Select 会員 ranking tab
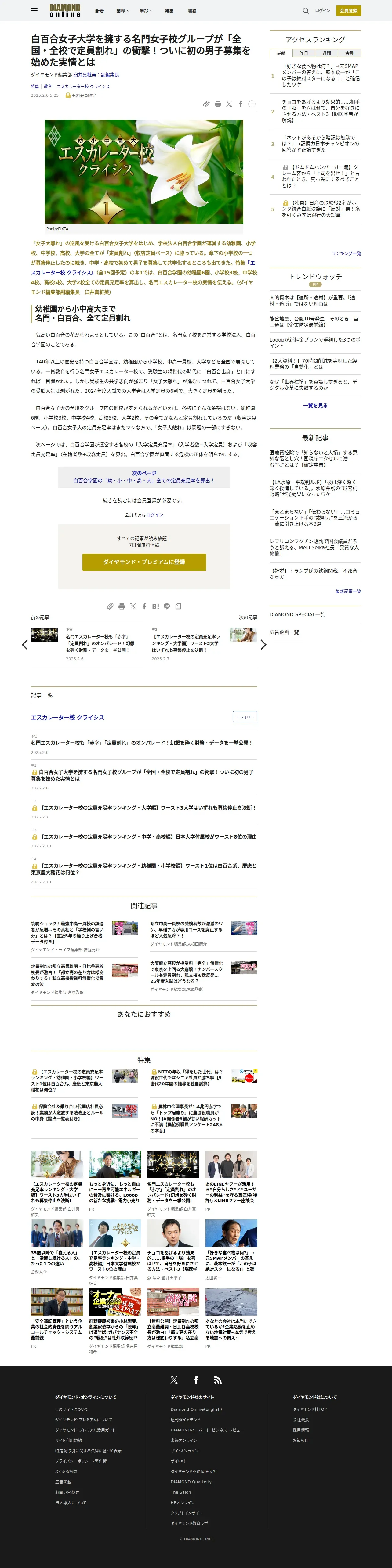 (x=349, y=53)
